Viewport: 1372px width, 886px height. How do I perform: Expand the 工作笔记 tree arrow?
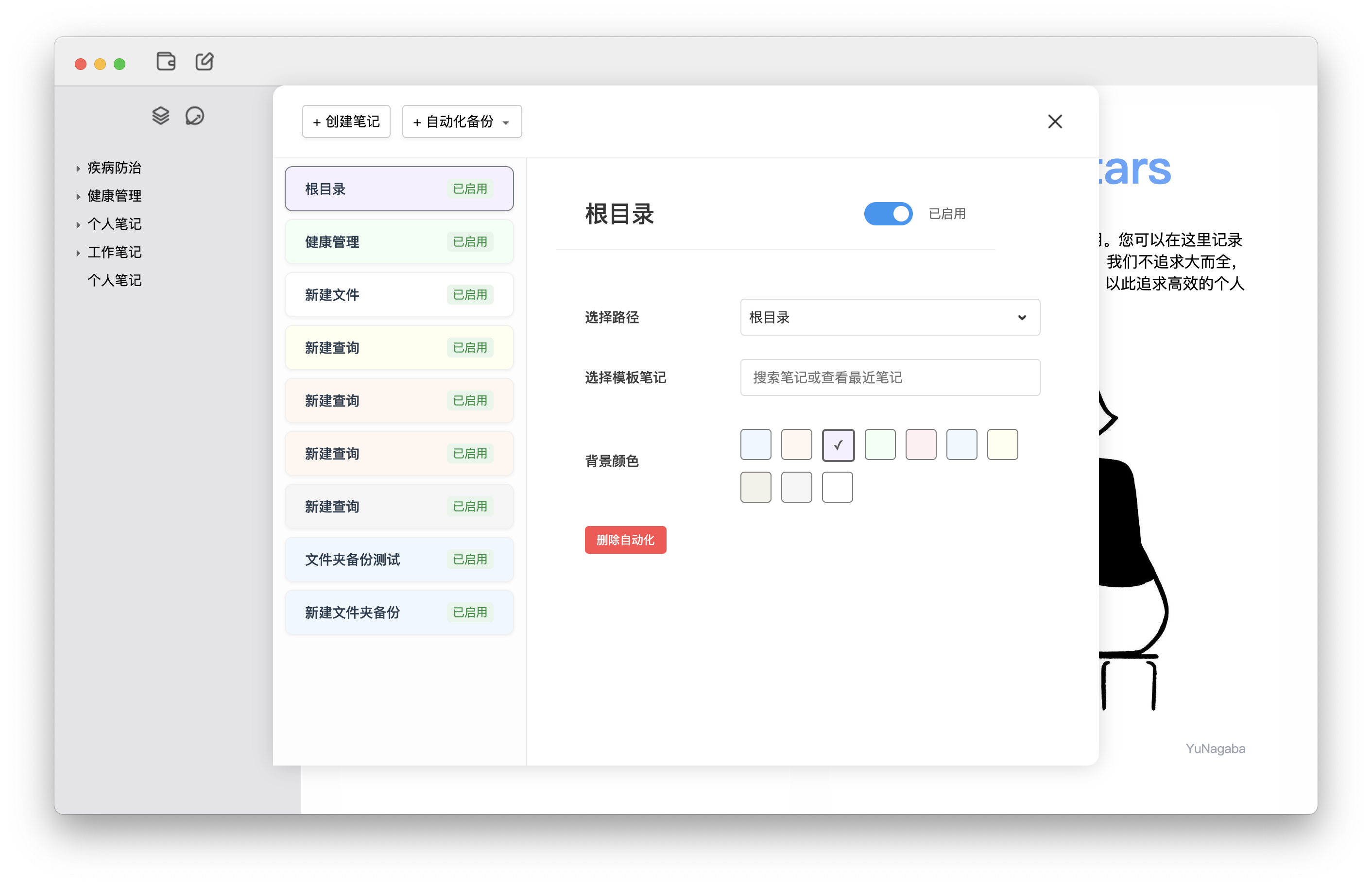[78, 253]
